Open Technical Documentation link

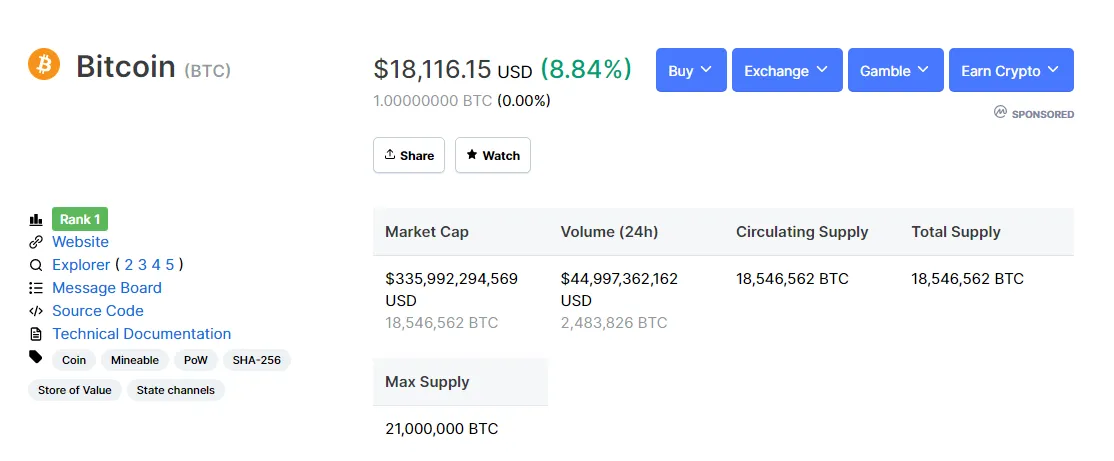coord(141,333)
